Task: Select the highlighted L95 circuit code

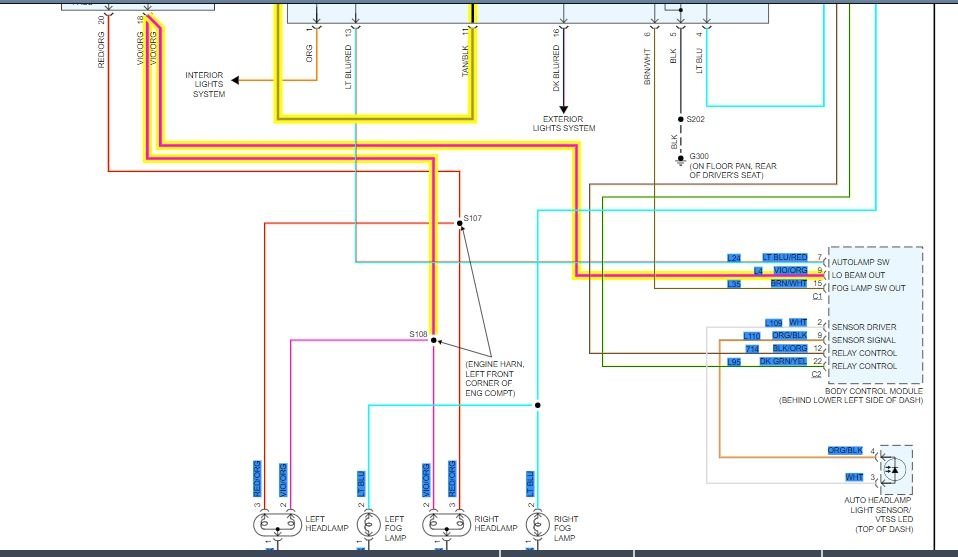Action: pos(734,362)
